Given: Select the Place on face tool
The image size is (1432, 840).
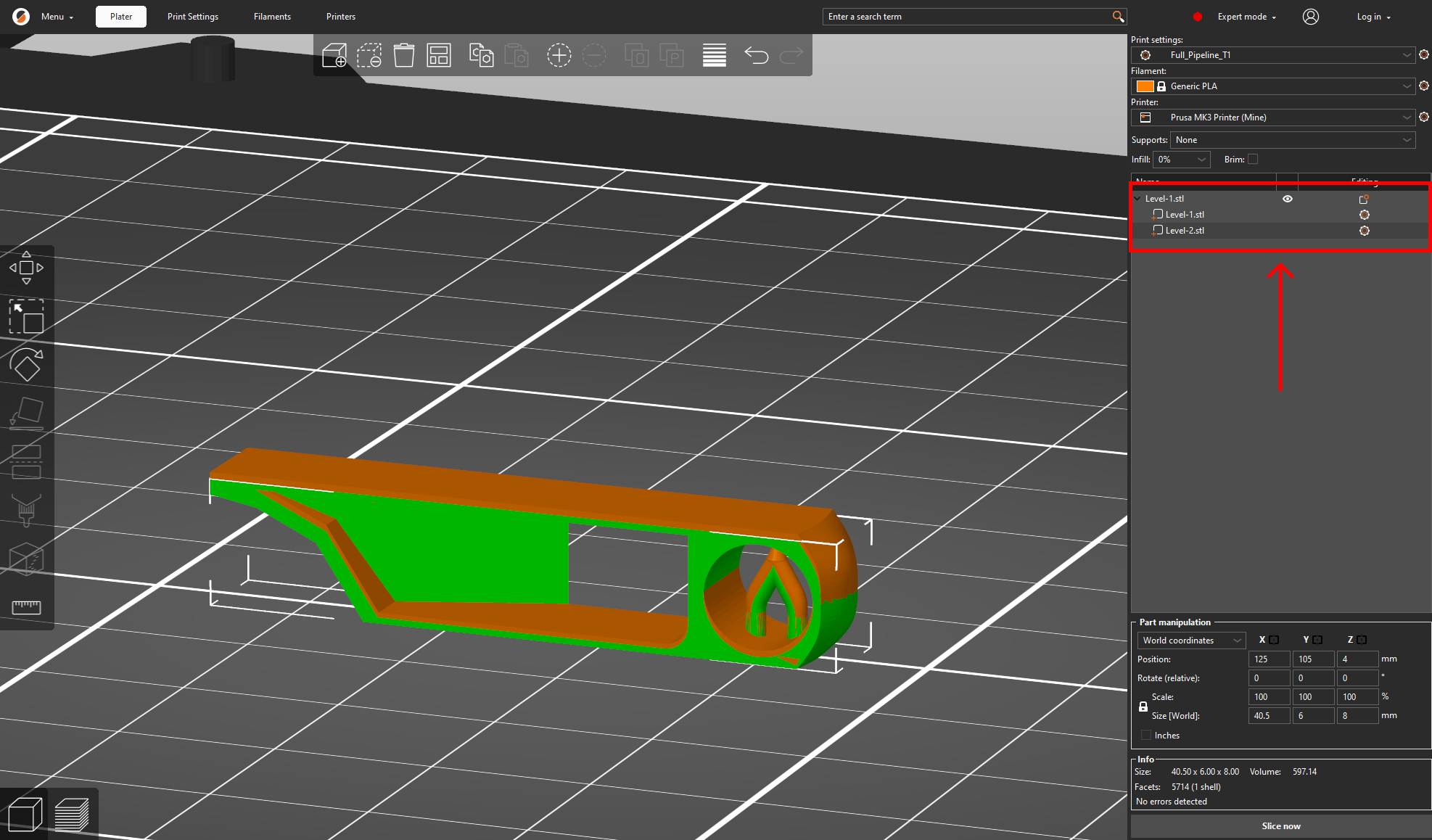Looking at the screenshot, I should (x=26, y=413).
